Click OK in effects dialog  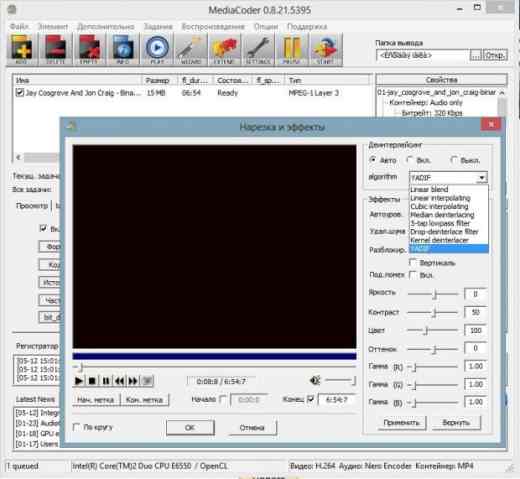(190, 427)
